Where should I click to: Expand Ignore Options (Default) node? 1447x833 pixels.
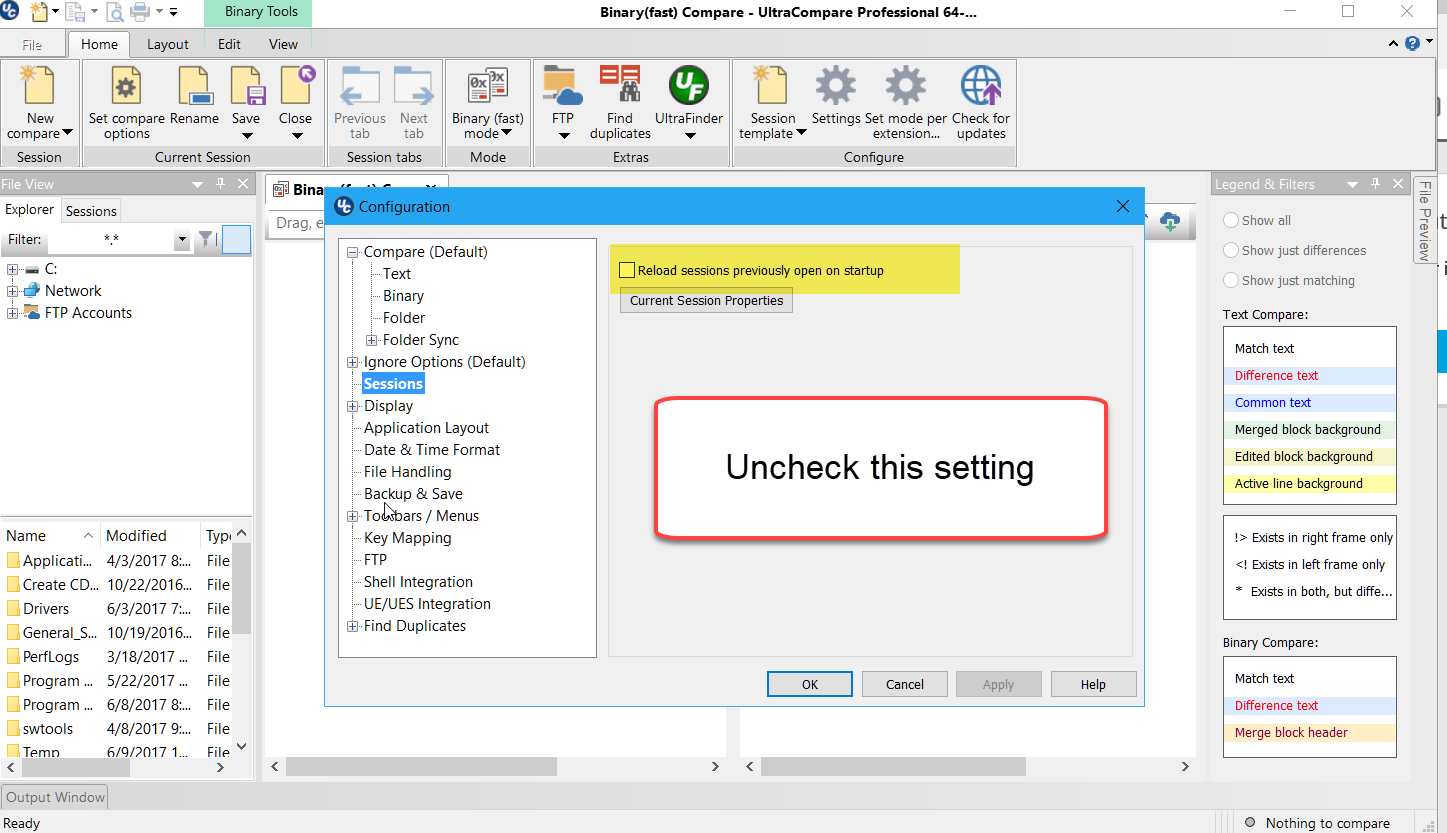(x=352, y=362)
